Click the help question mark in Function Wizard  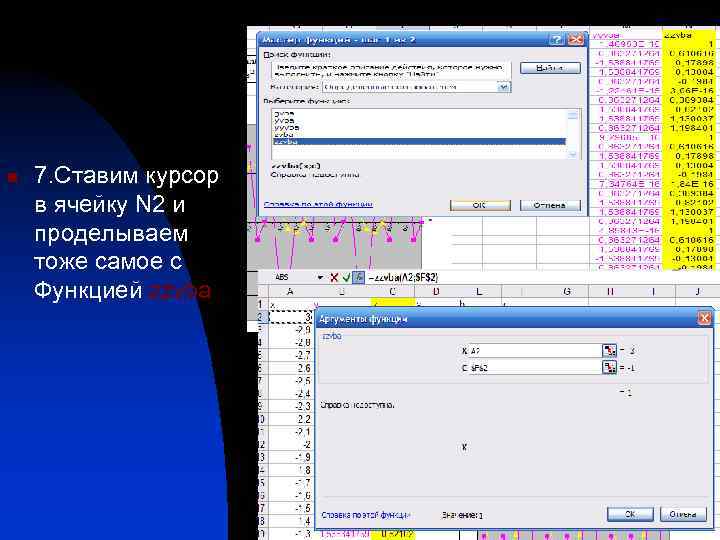pyautogui.click(x=557, y=39)
